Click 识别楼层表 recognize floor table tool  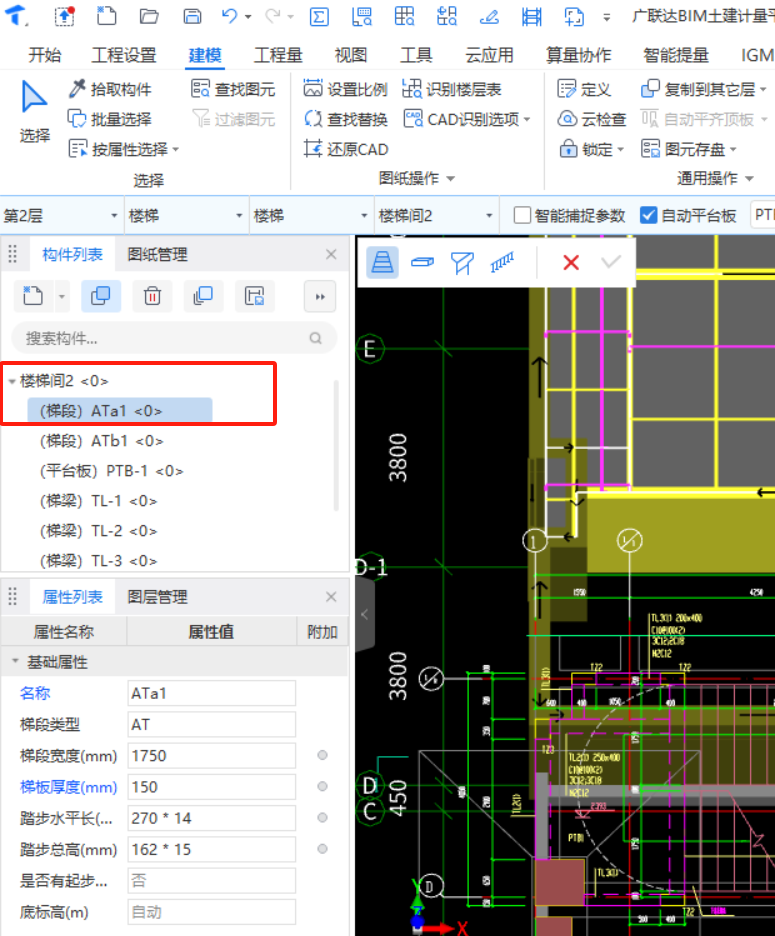pos(452,90)
